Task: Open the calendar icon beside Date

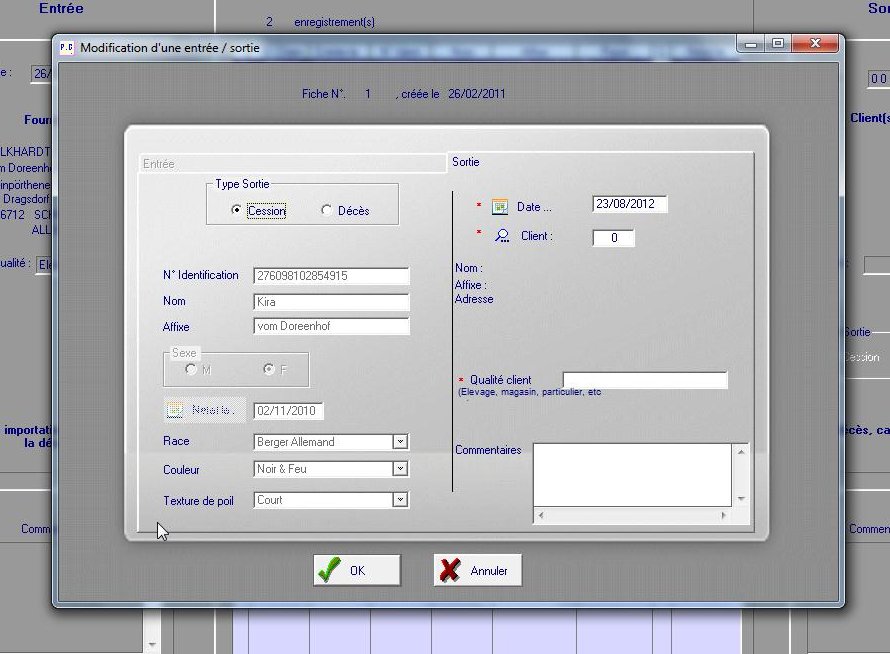Action: click(x=501, y=207)
